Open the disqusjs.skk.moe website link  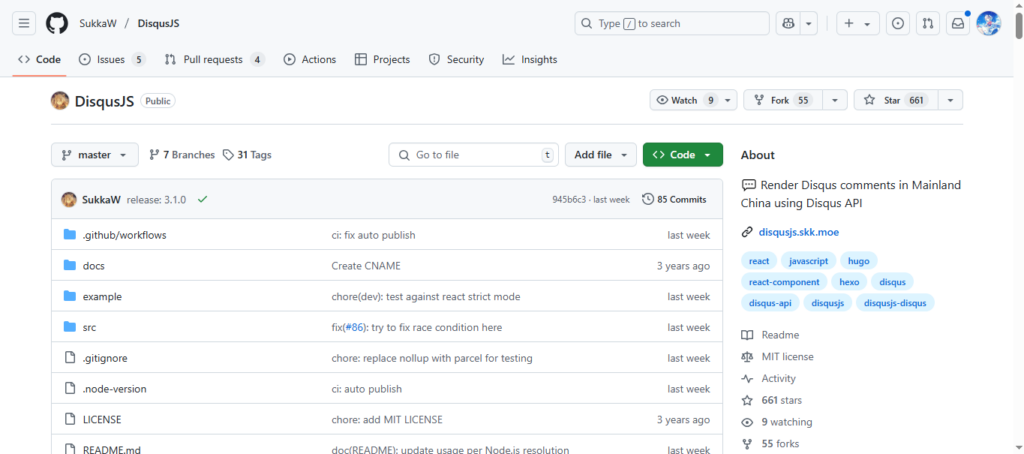pyautogui.click(x=801, y=232)
